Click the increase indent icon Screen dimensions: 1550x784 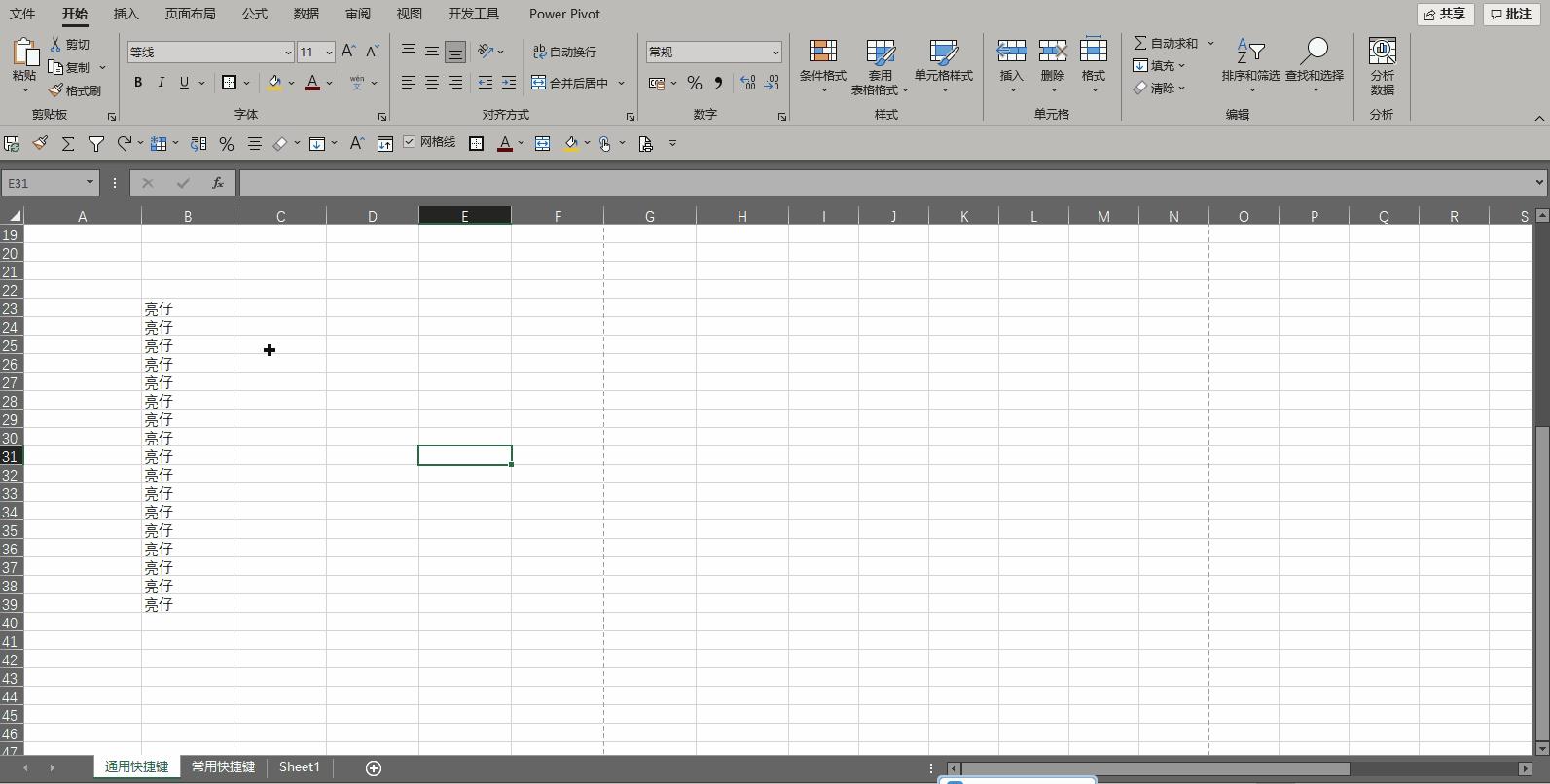tap(508, 83)
